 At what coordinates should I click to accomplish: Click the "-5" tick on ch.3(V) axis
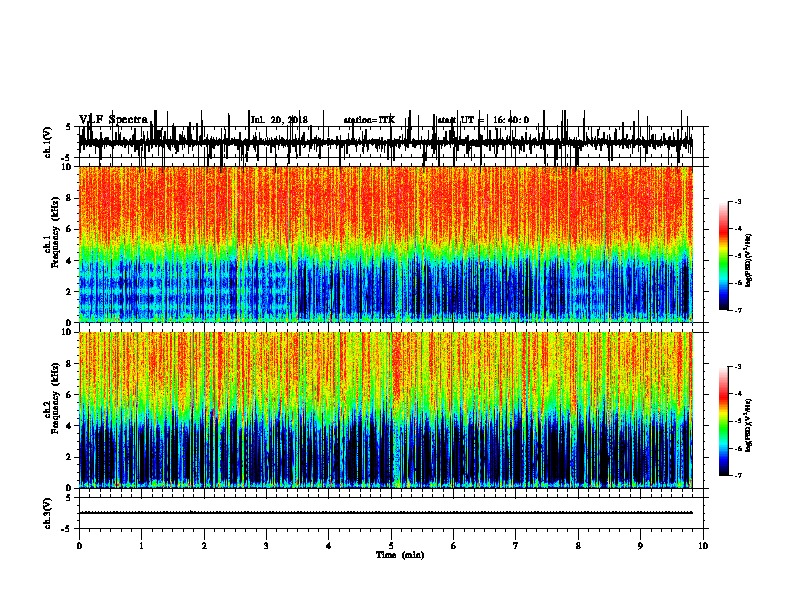(68, 529)
